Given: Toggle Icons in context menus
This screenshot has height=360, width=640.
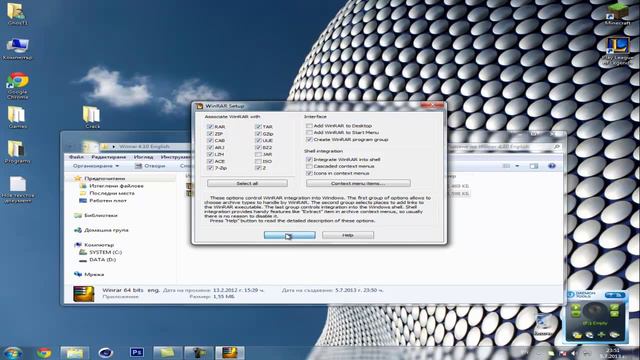Looking at the screenshot, I should coord(309,173).
